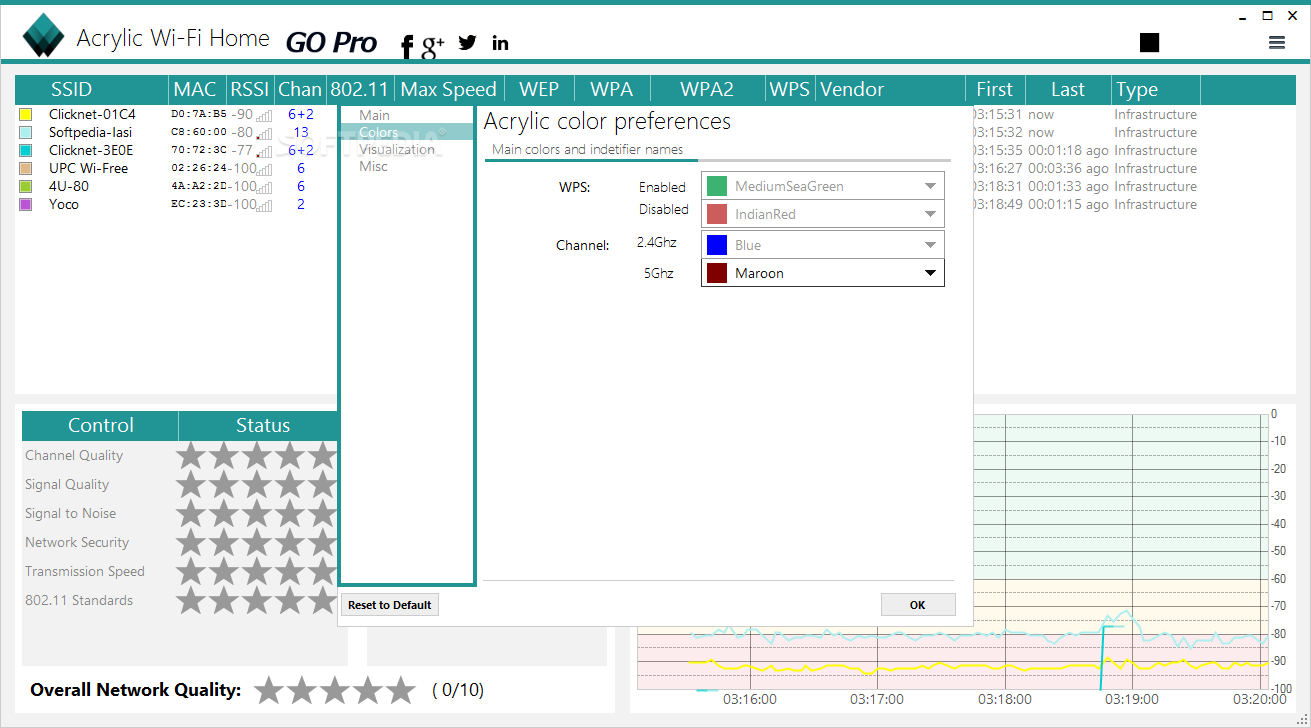This screenshot has height=728, width=1311.
Task: Click signal bars icon for 4U-80
Action: (265, 187)
